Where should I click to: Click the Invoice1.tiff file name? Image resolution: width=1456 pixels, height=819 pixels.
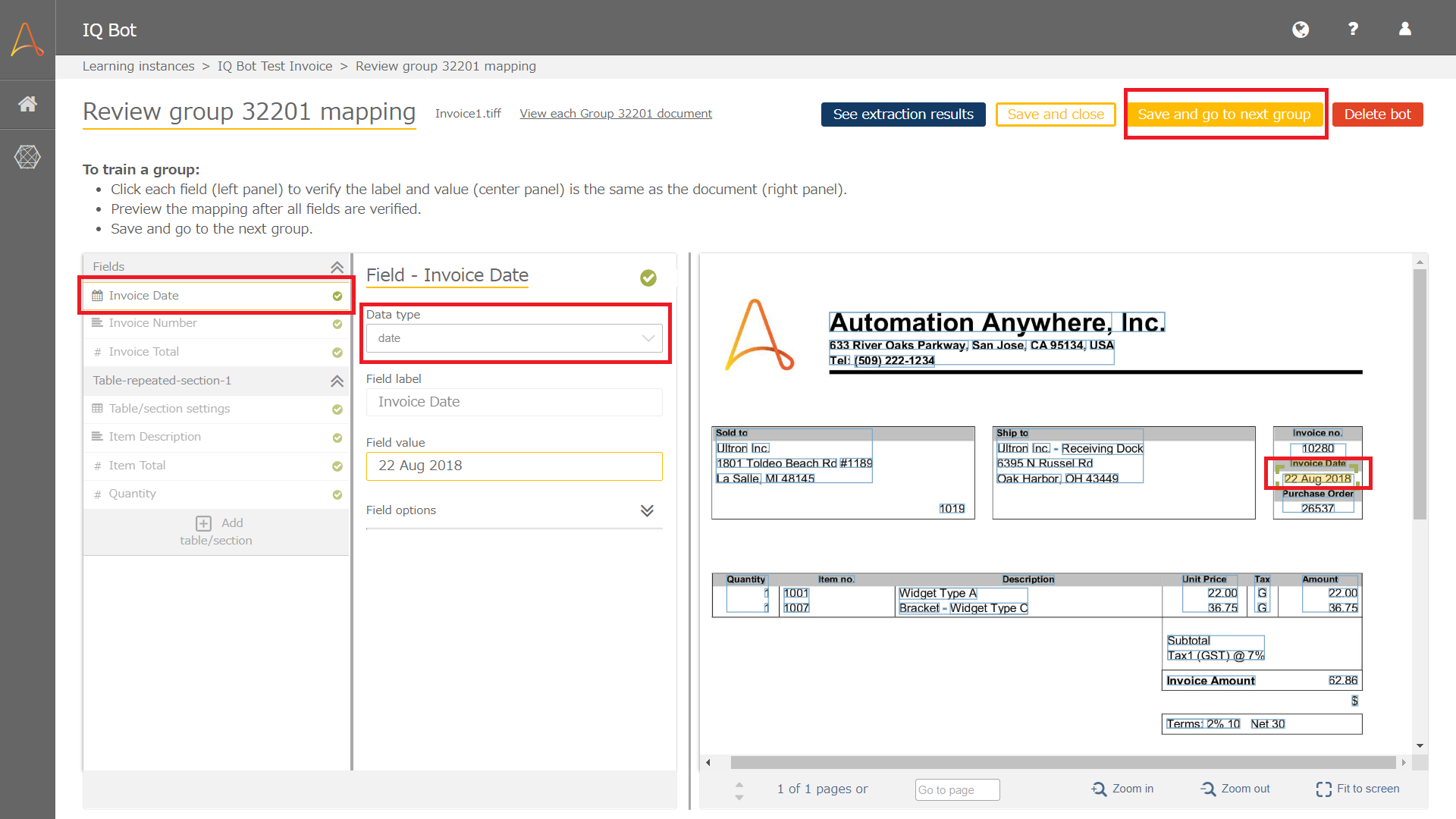[468, 114]
